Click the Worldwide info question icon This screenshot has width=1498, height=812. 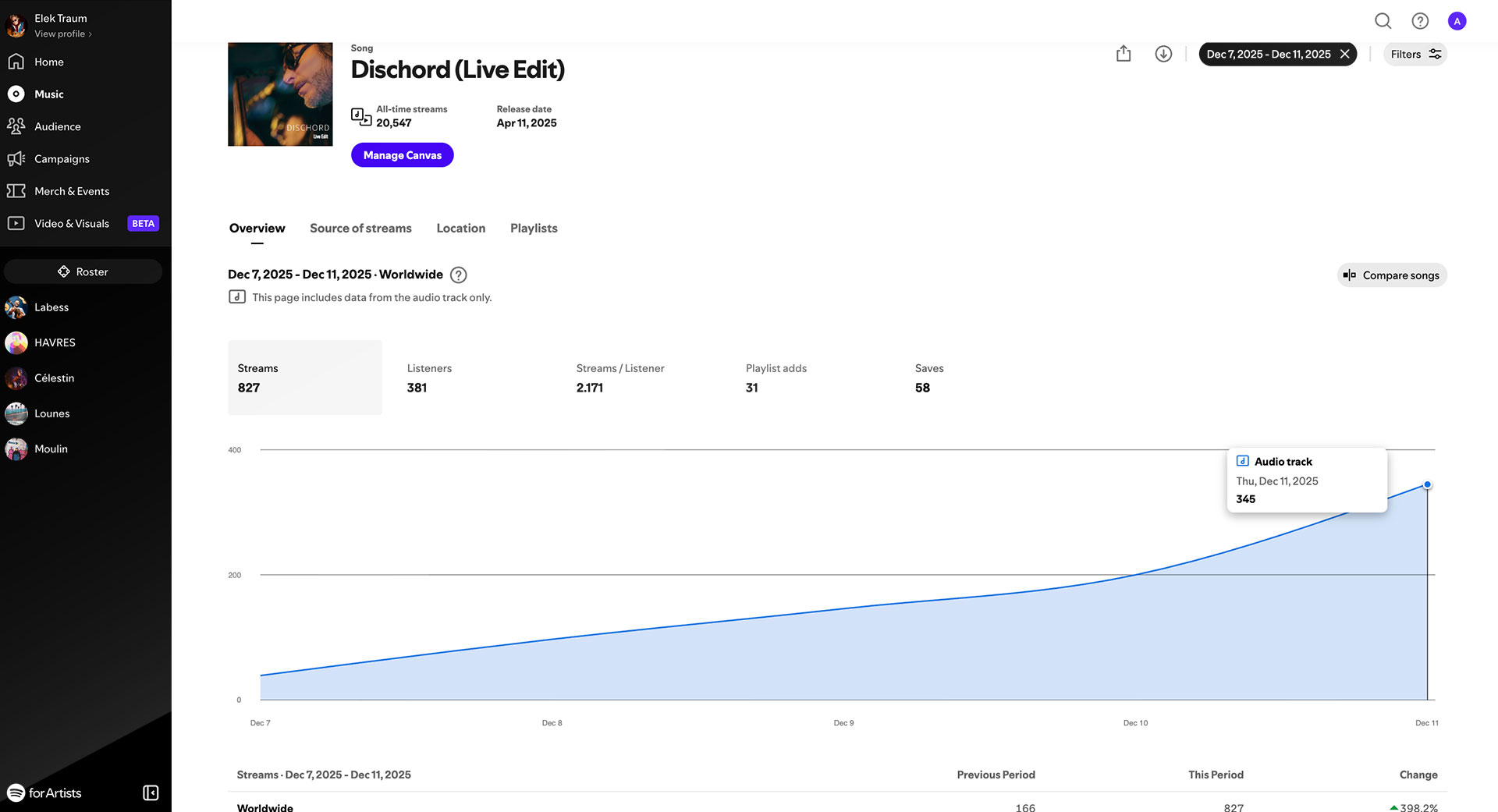coord(459,275)
